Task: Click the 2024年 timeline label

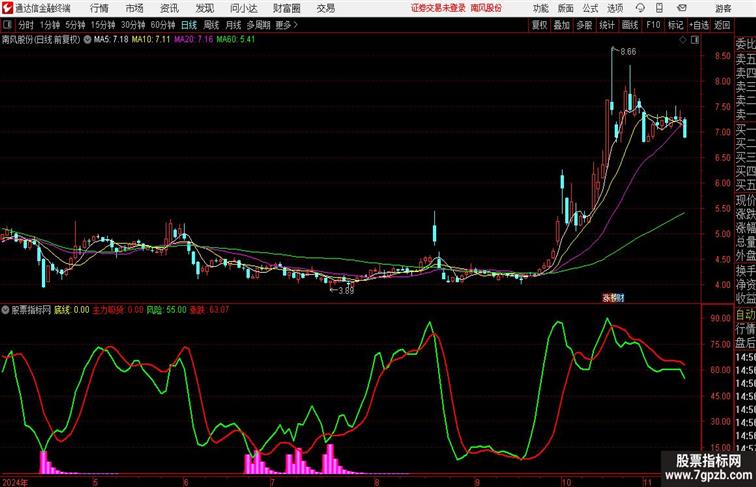Action: point(15,482)
